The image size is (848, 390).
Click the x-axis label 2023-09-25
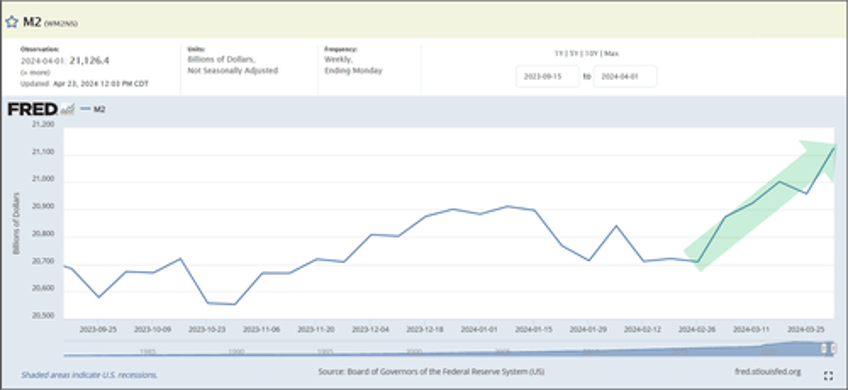(98, 329)
